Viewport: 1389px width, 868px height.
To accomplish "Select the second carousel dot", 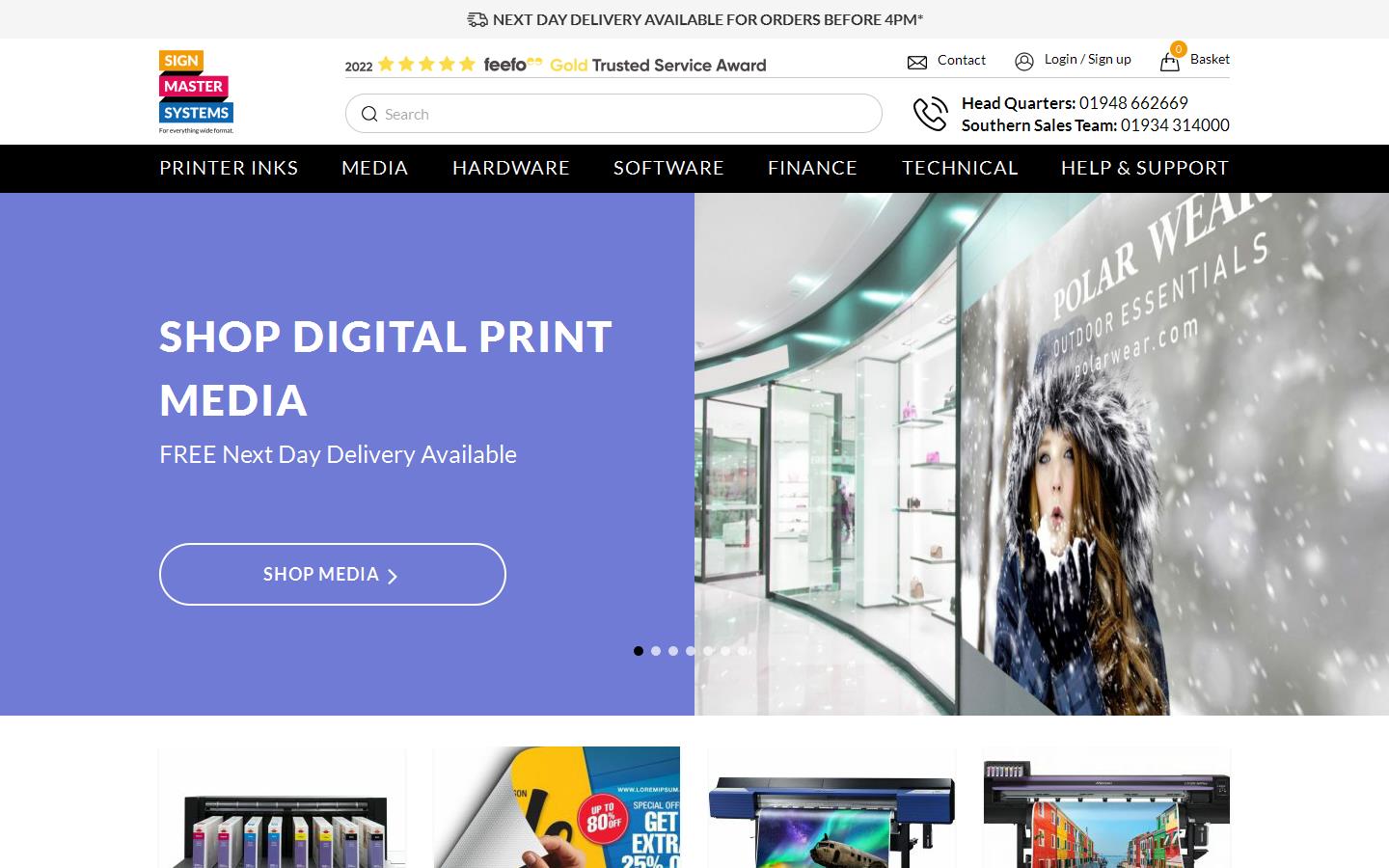I will (x=655, y=651).
